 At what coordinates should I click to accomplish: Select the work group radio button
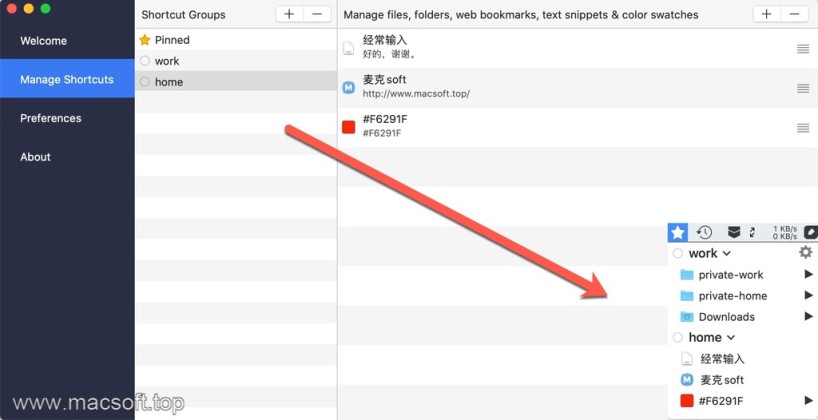[145, 61]
